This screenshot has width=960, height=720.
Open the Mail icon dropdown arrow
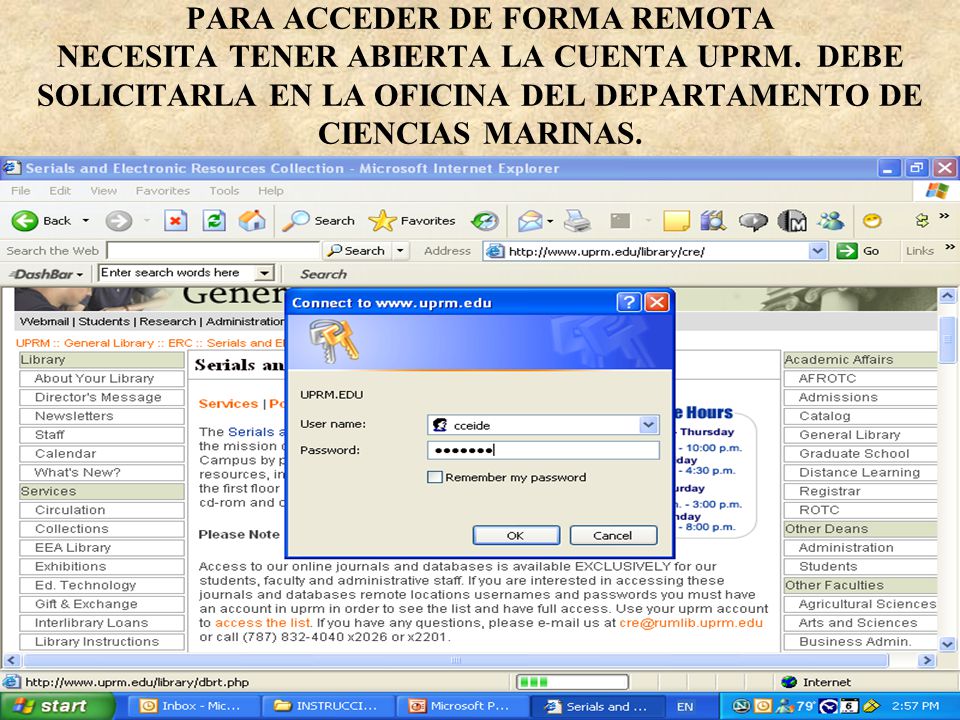[550, 221]
